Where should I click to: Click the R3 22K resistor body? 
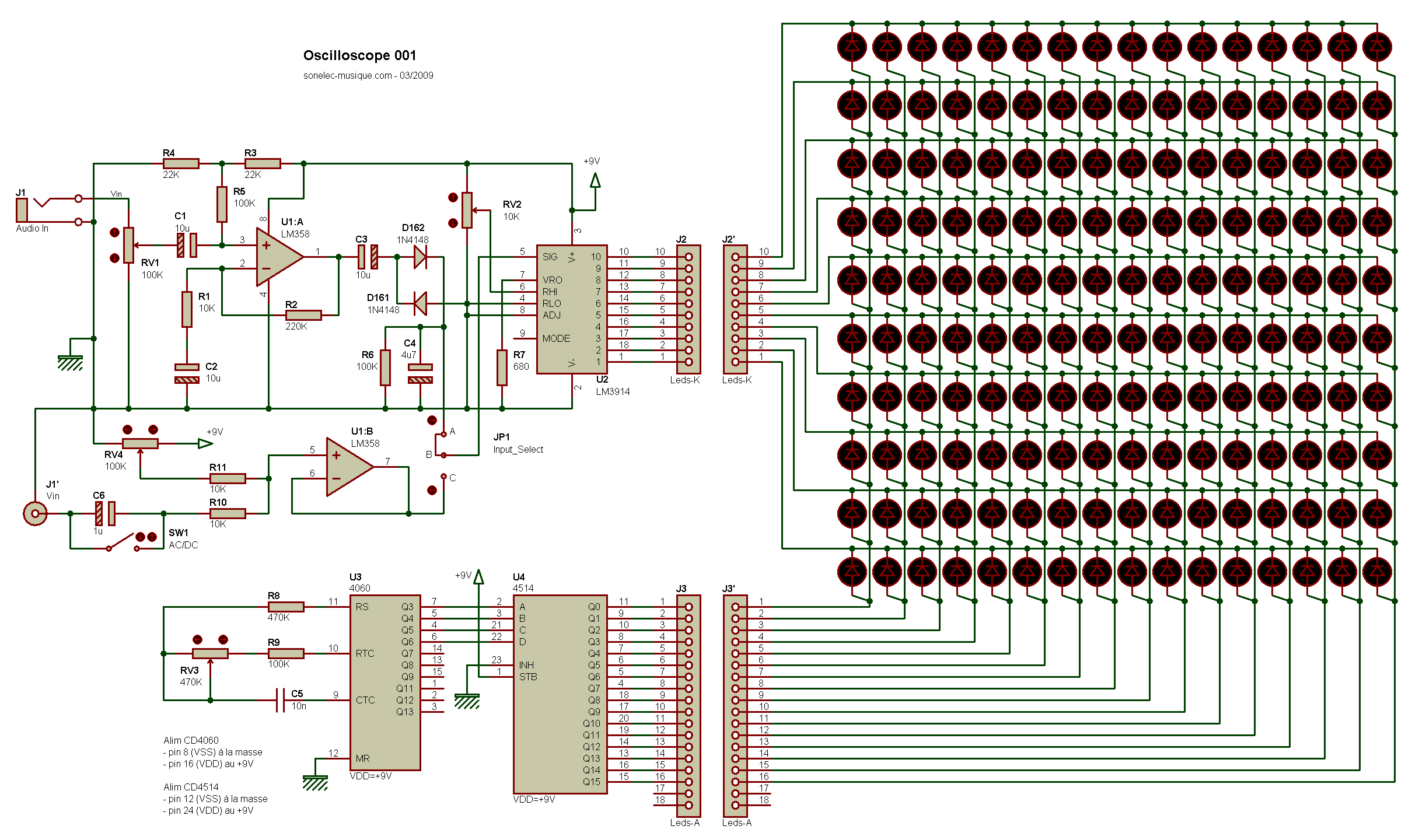pyautogui.click(x=263, y=164)
